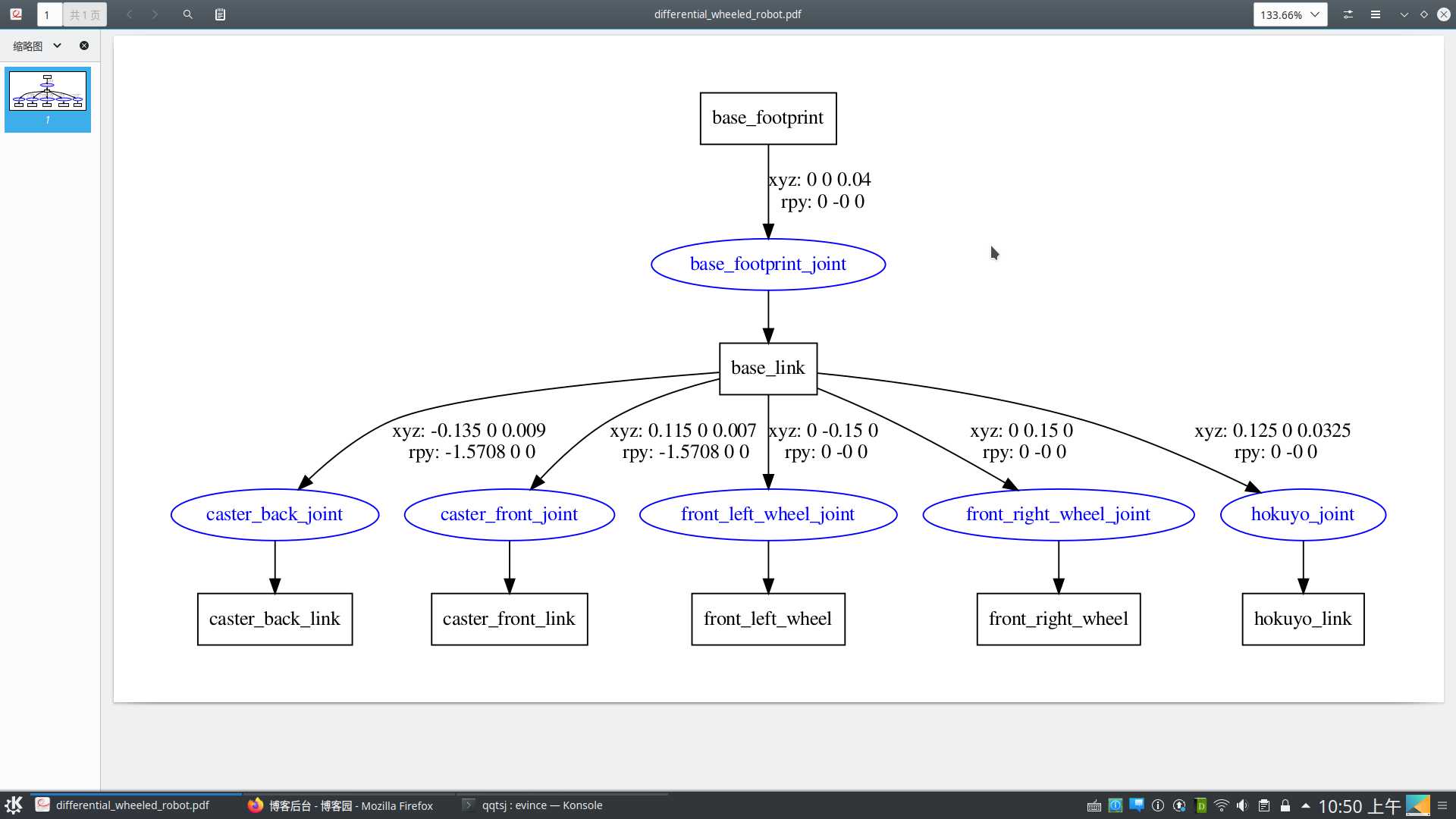Open keyboard layout tray icon
1456x819 pixels.
[x=1094, y=806]
